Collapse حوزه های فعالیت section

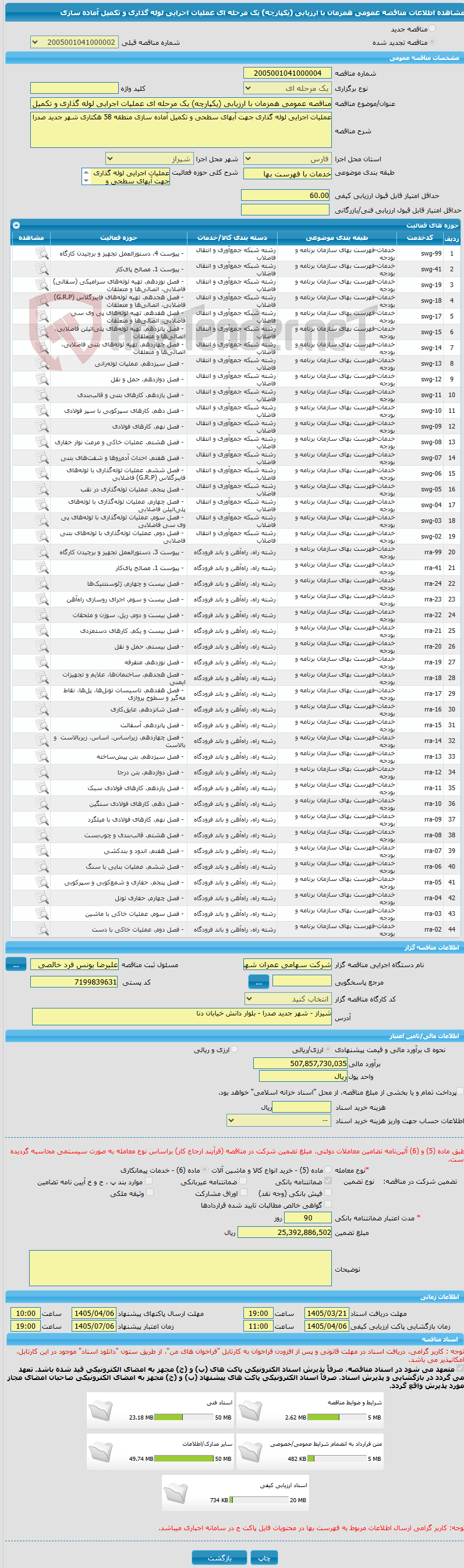click(x=16, y=225)
